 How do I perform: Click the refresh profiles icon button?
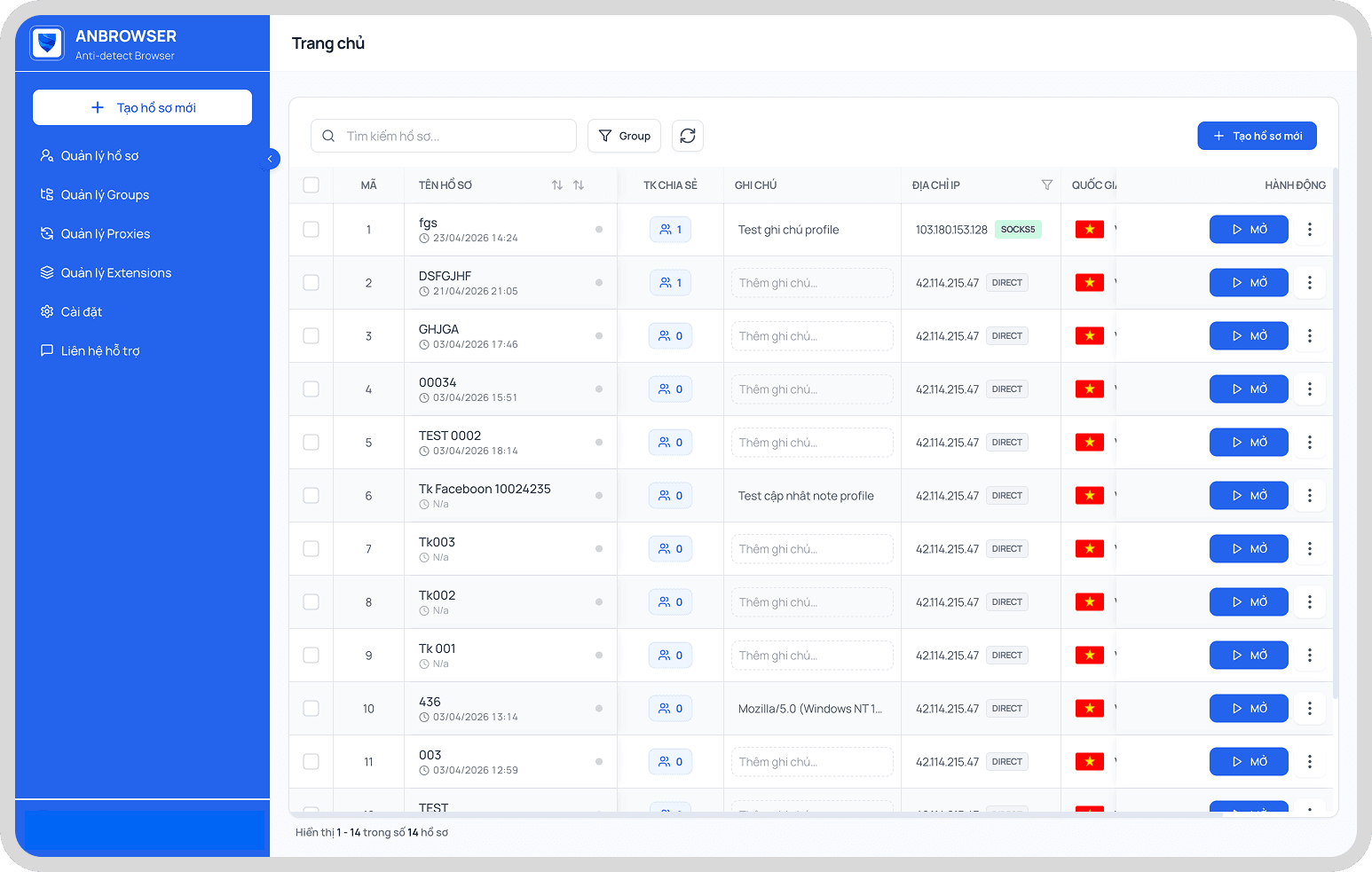coord(688,136)
